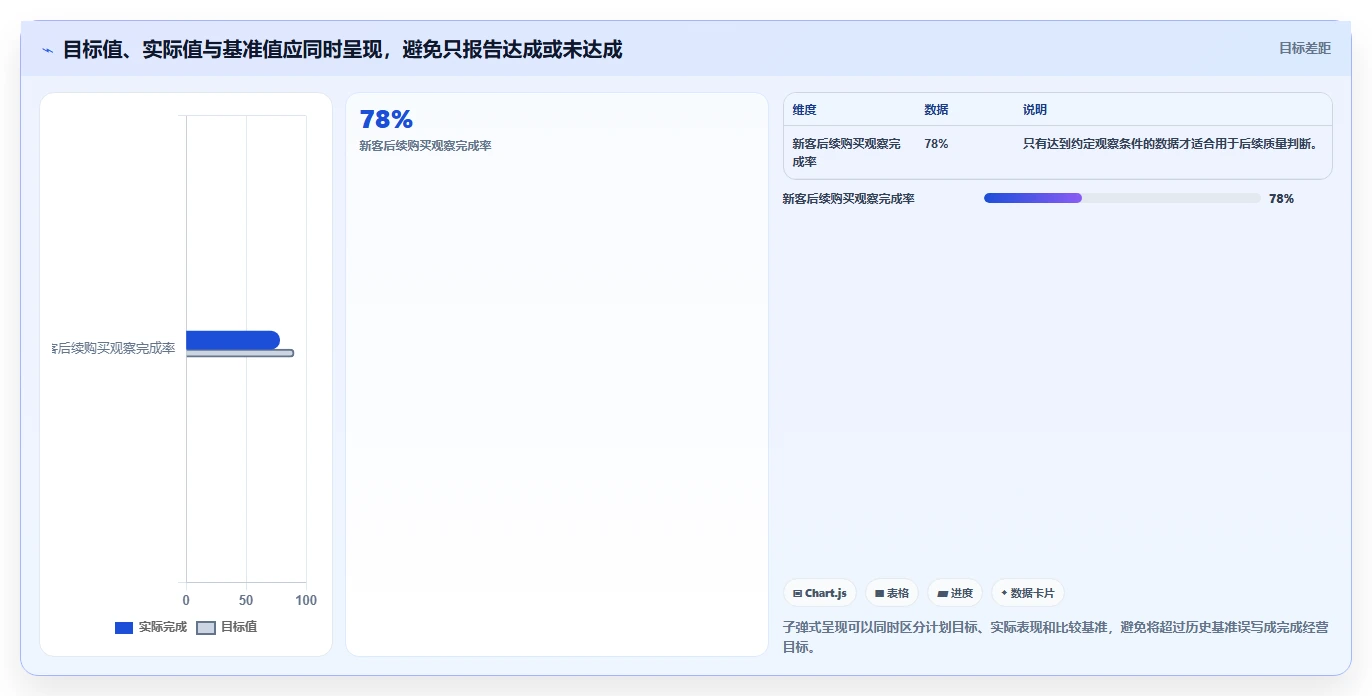Click the 数据 table column header
Viewport: 1372px width, 696px height.
tap(936, 110)
